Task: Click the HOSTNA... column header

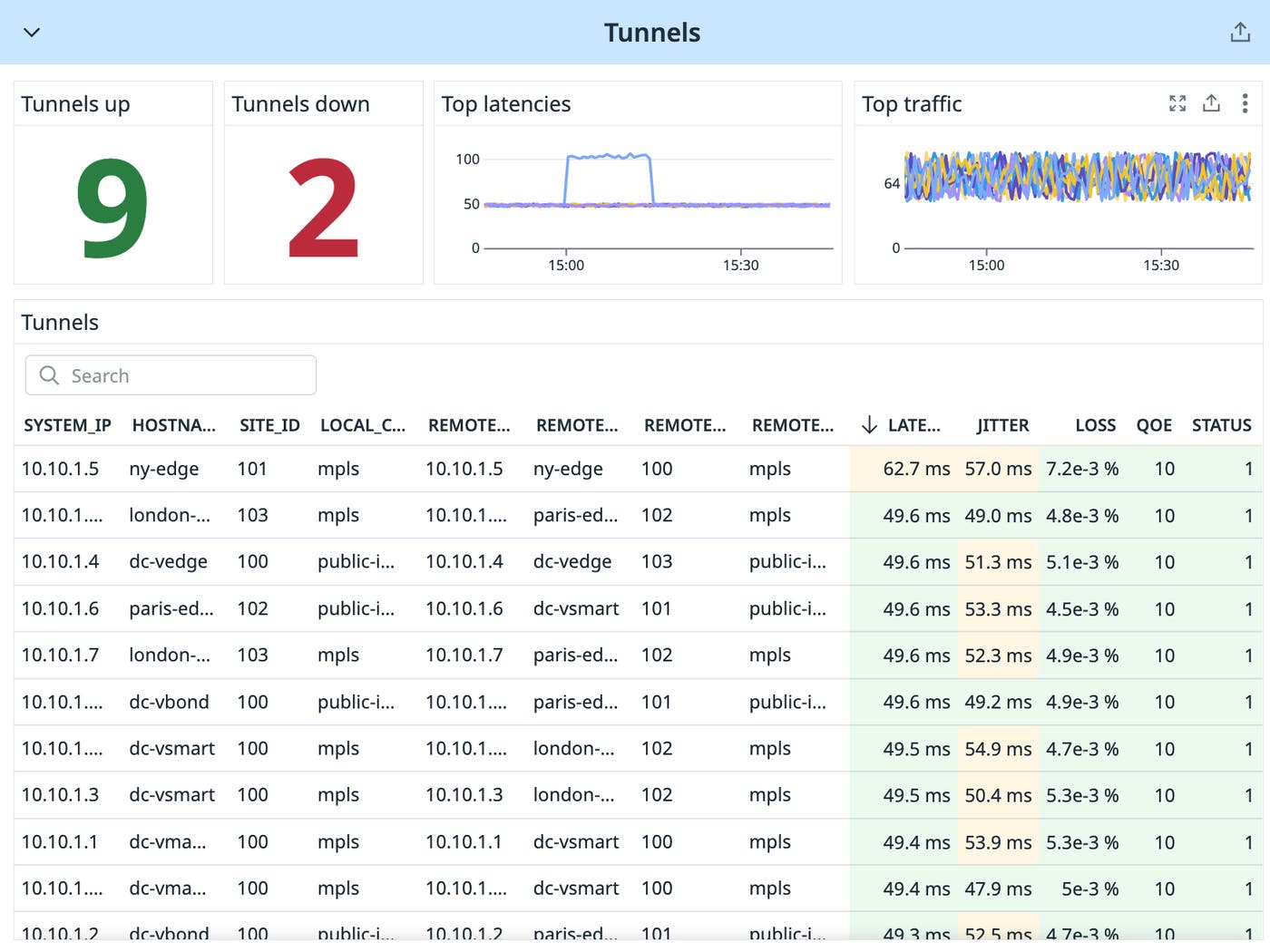Action: click(173, 425)
